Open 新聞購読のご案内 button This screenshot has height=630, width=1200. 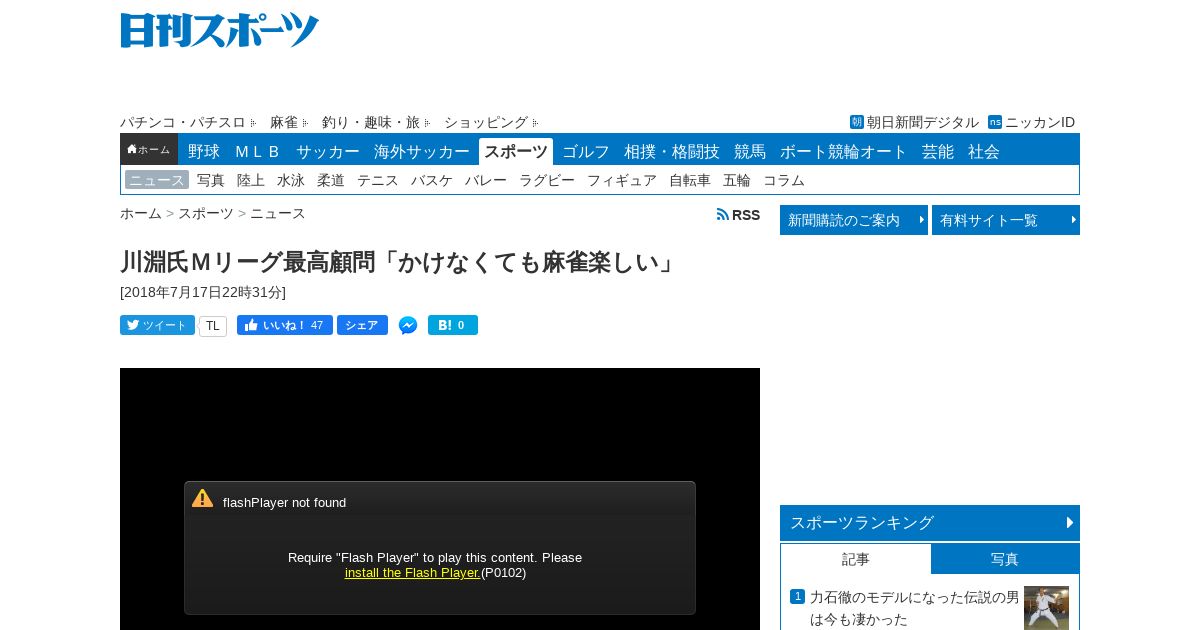click(854, 220)
